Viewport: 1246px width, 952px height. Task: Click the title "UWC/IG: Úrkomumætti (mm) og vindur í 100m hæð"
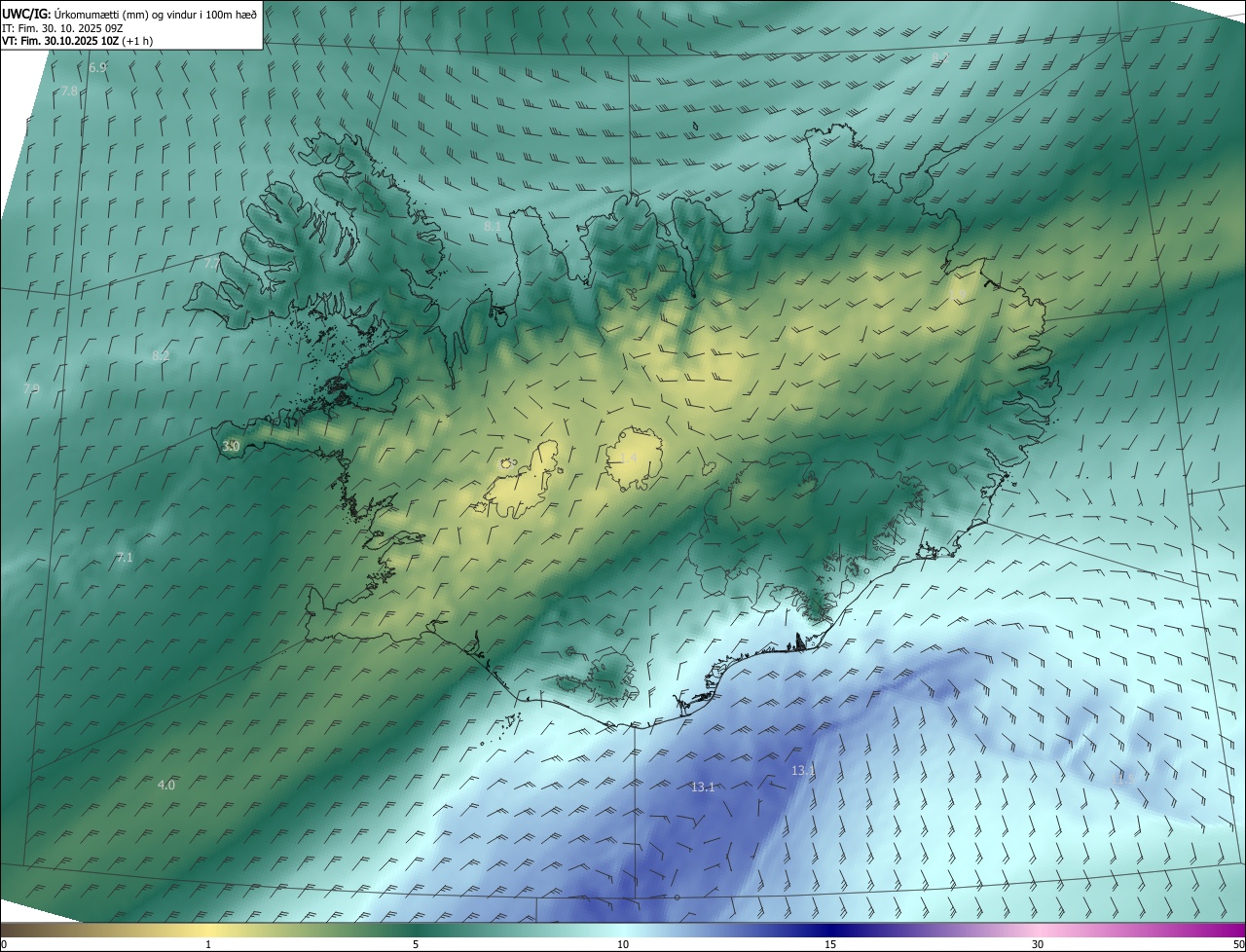coord(130,13)
